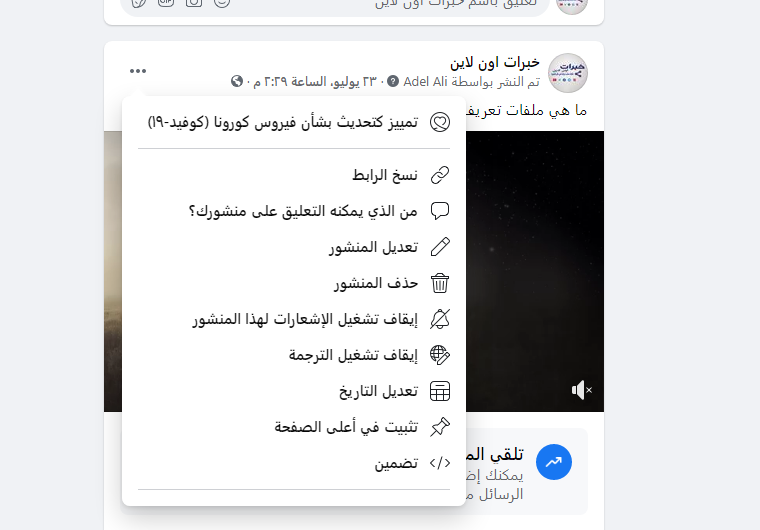This screenshot has width=760, height=530.
Task: Click the embed code brackets icon
Action: click(440, 464)
